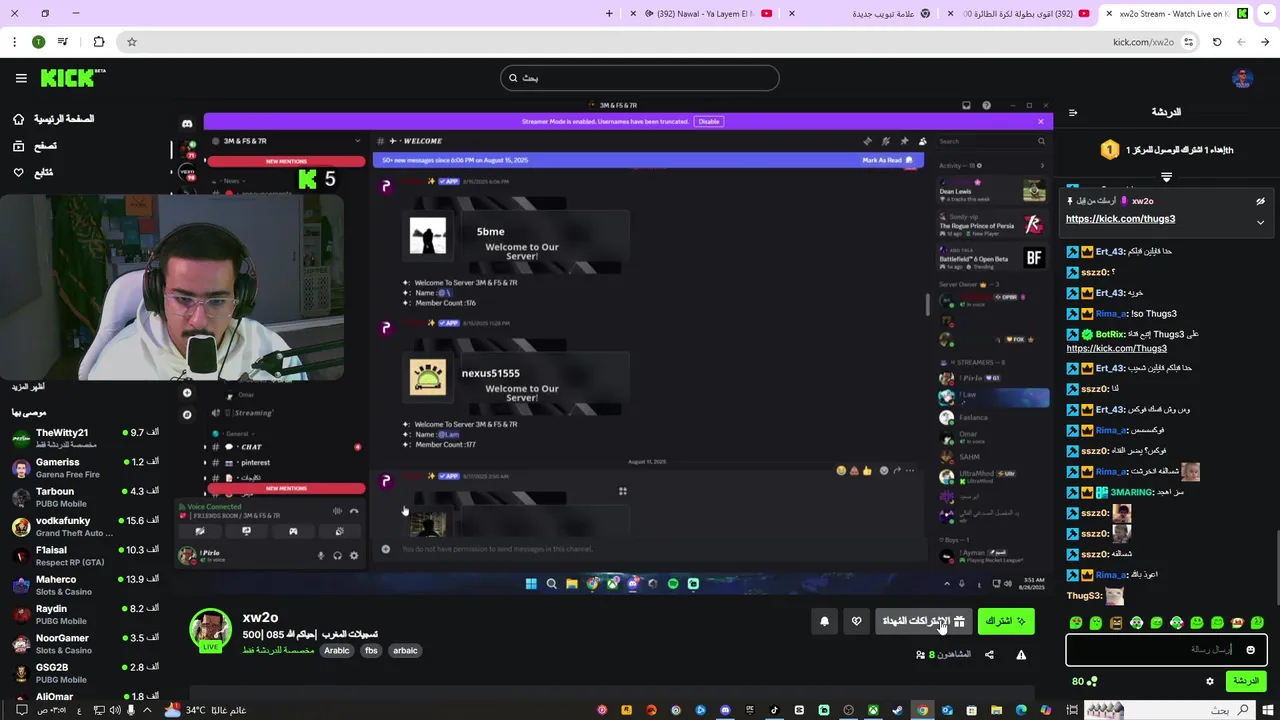Open Chrome media control icon
Image resolution: width=1280 pixels, height=720 pixels.
pos(63,42)
